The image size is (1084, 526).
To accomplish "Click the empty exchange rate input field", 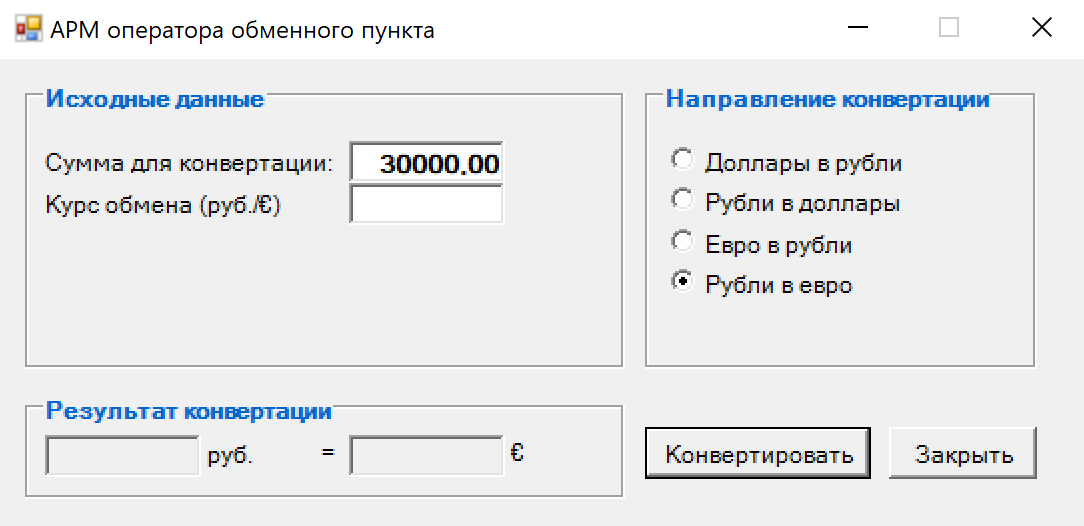I will [x=427, y=204].
